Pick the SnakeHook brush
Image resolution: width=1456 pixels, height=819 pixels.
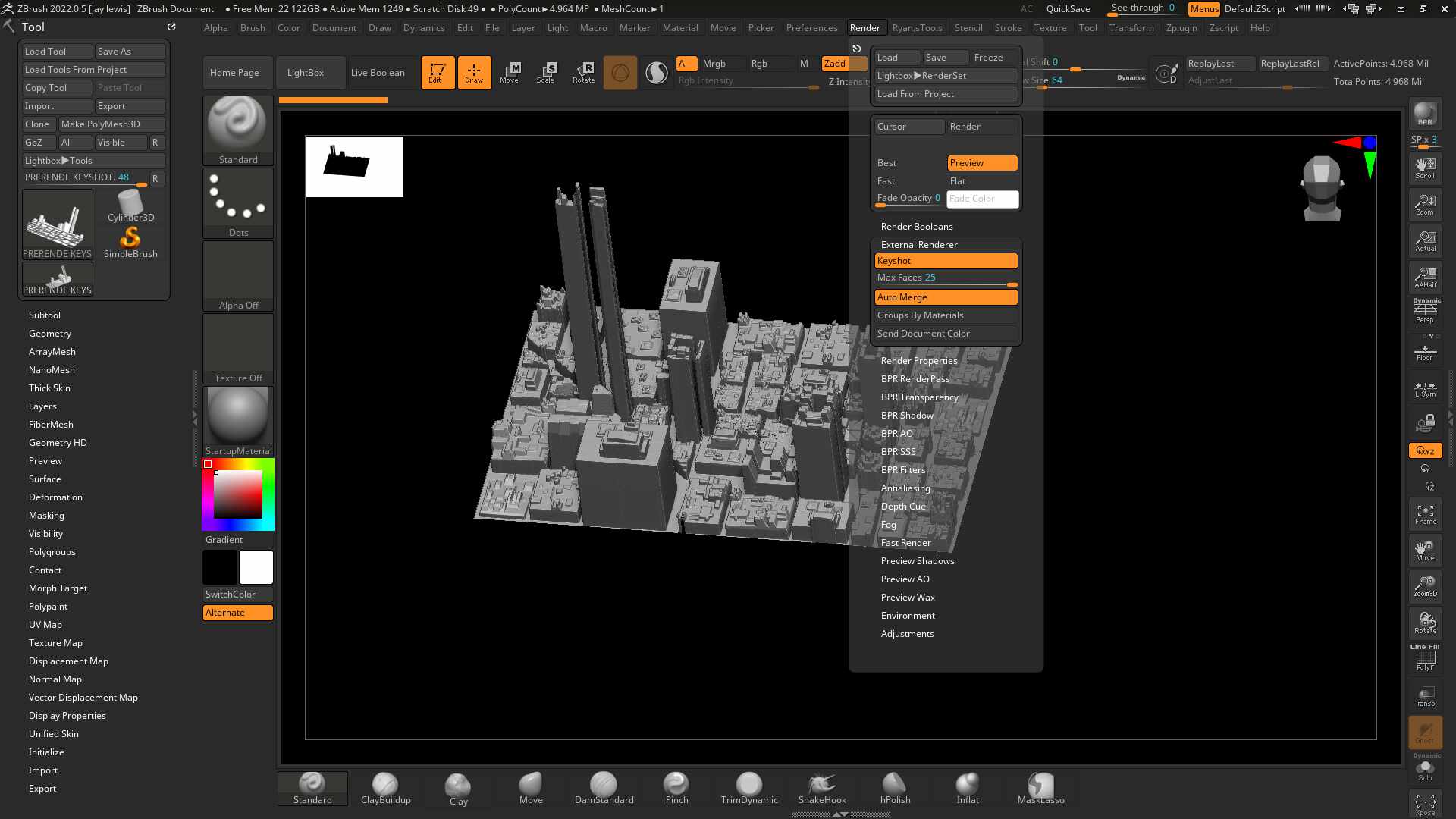click(822, 789)
